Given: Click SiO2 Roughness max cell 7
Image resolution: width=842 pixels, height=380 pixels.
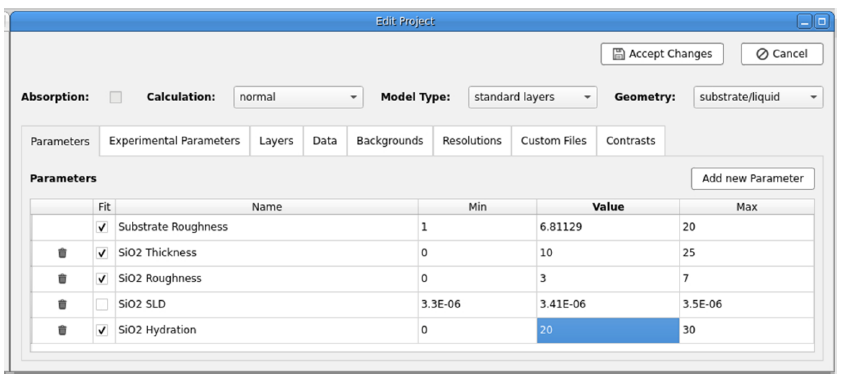Looking at the screenshot, I should 747,279.
